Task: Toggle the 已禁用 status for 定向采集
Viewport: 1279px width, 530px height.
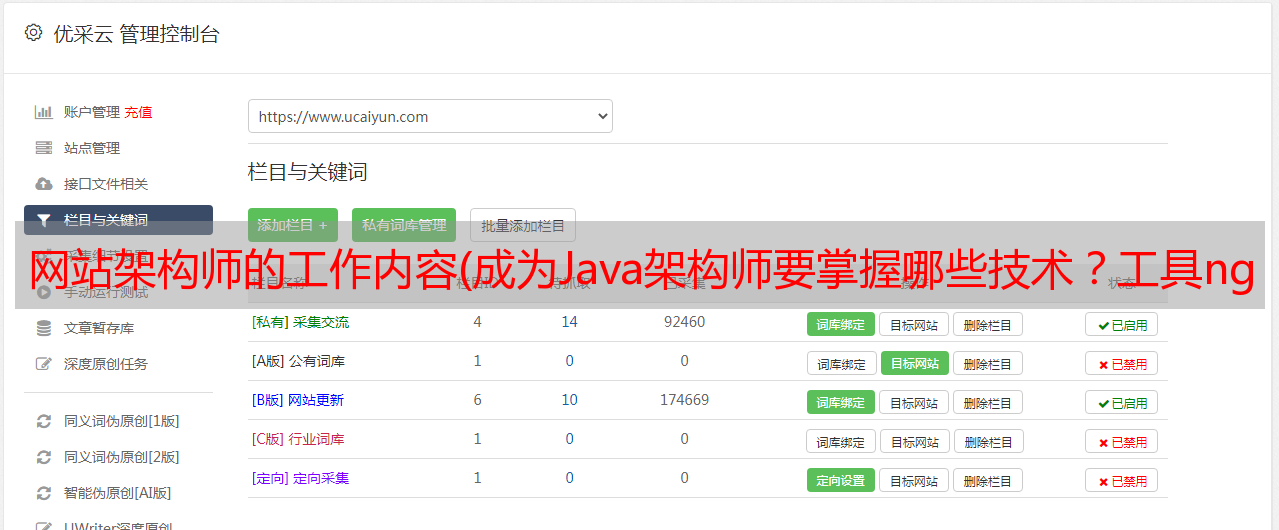Action: coord(1122,480)
